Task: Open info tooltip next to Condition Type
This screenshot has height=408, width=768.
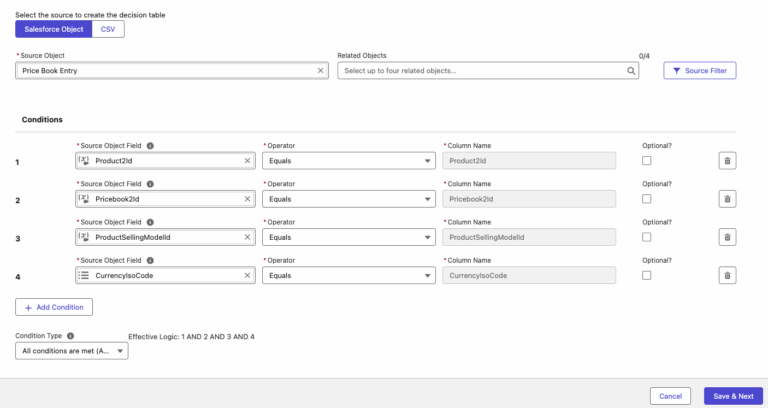Action: pos(71,336)
